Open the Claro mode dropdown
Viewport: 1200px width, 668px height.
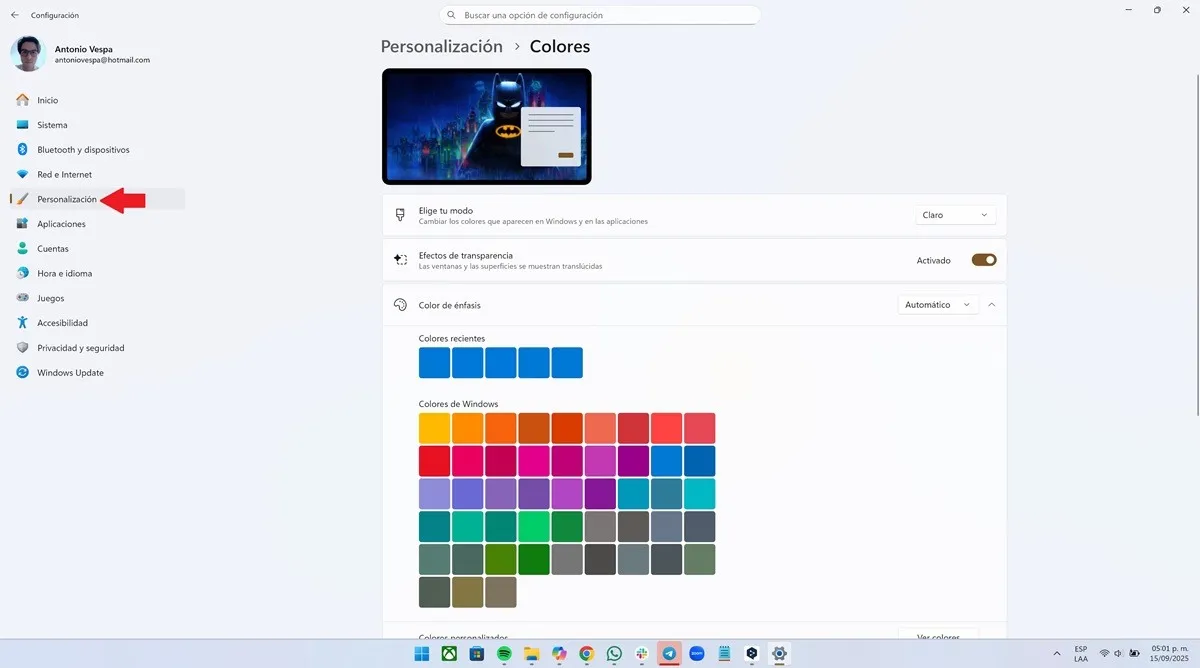(x=956, y=215)
